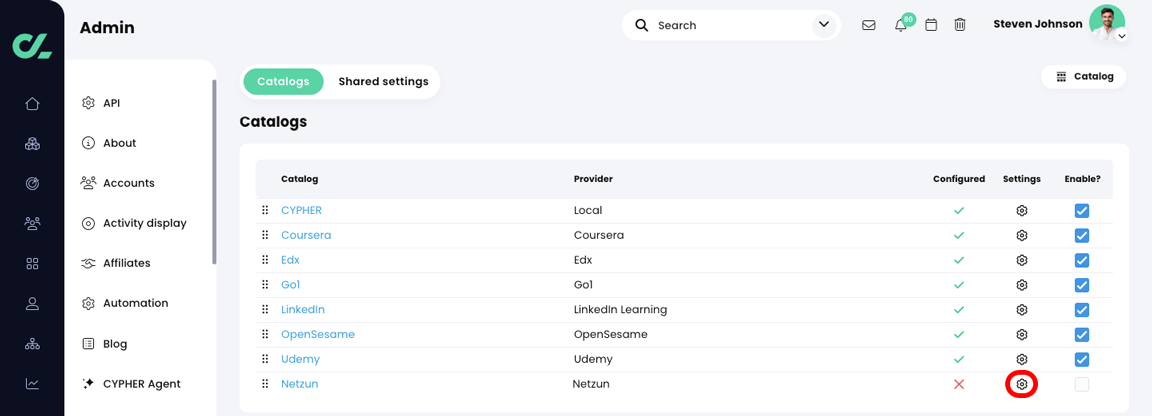Click the magnifier search icon
The height and width of the screenshot is (416, 1152).
641,25
